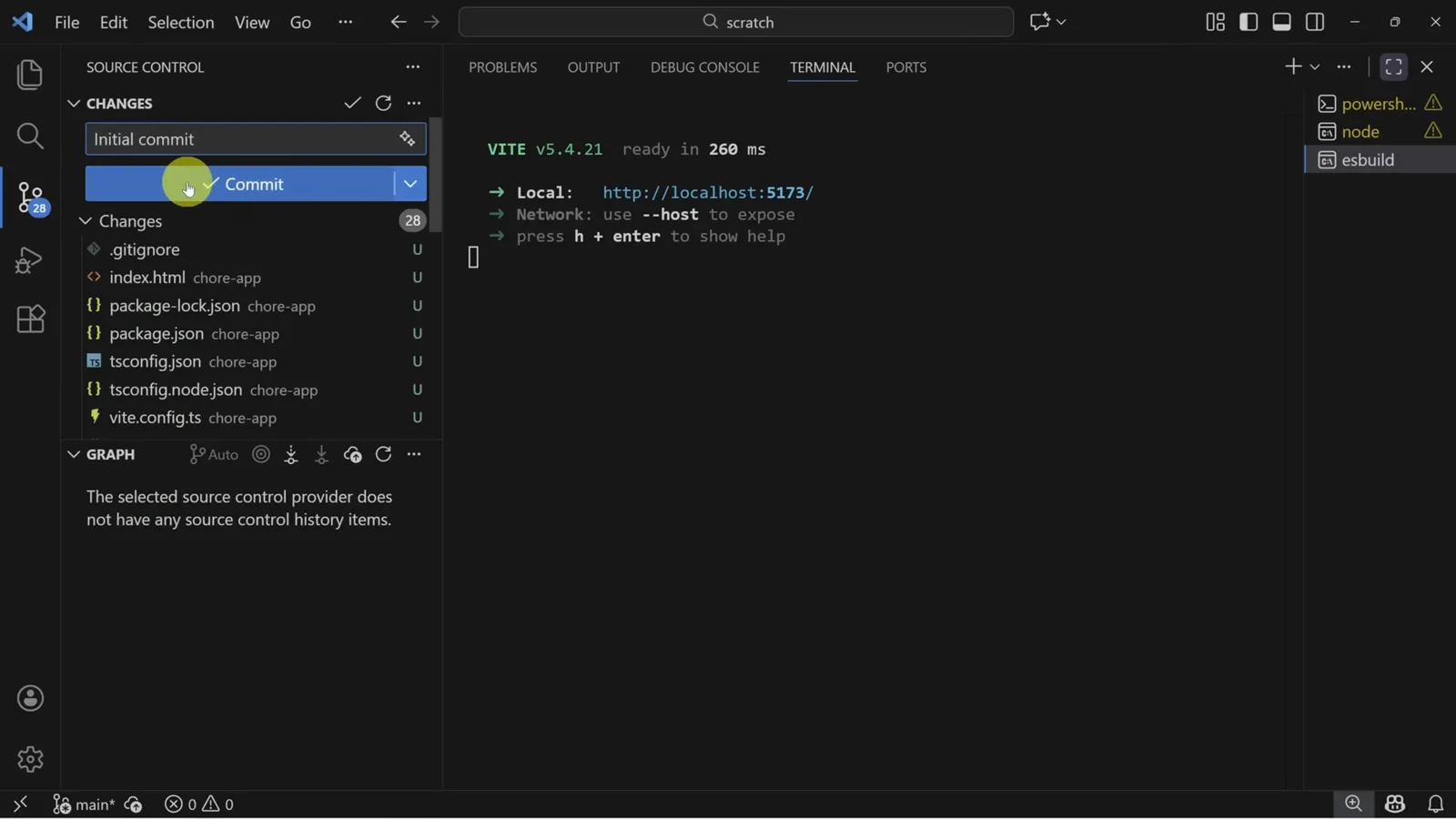The image size is (1456, 819).
Task: Toggle the secondary side bar visibility
Action: point(1315,22)
